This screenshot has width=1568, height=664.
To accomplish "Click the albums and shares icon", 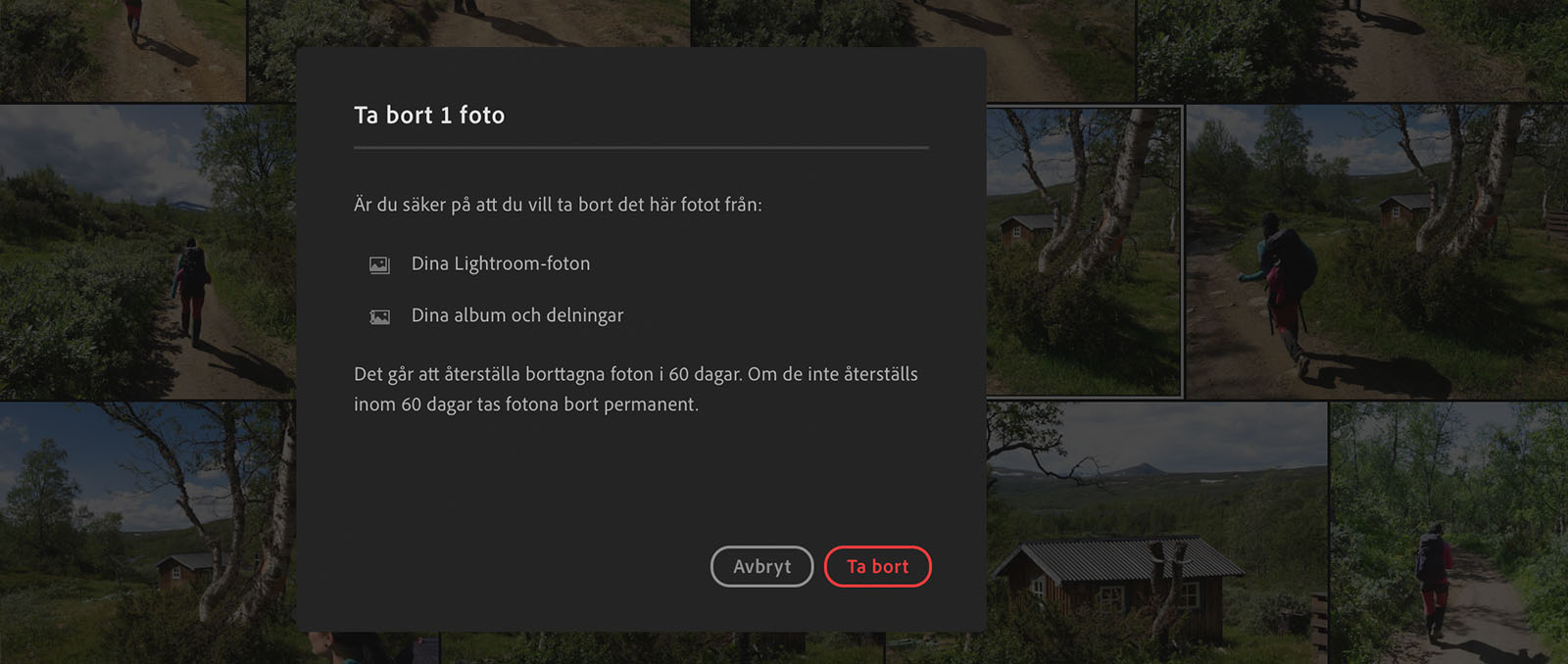I will pos(379,316).
